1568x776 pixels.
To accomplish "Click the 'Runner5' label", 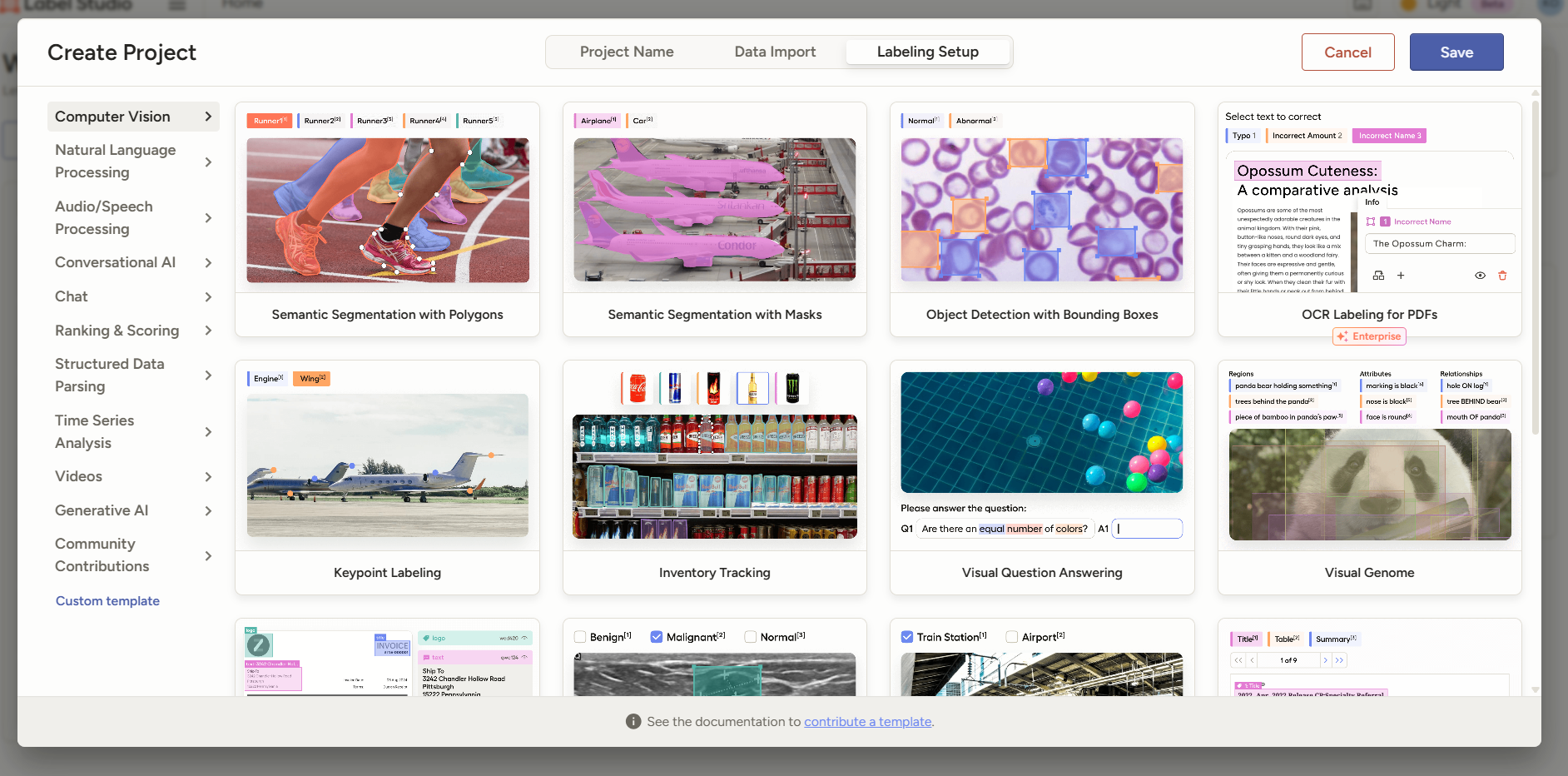I will (x=479, y=121).
